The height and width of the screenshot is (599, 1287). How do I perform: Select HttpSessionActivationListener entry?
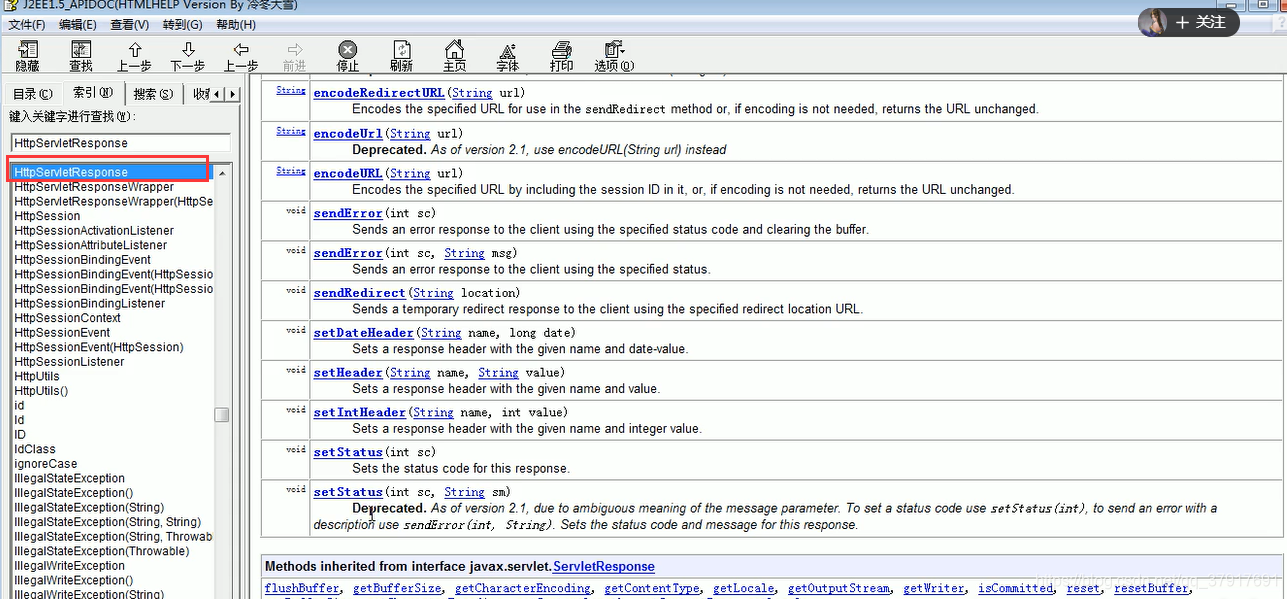(94, 230)
